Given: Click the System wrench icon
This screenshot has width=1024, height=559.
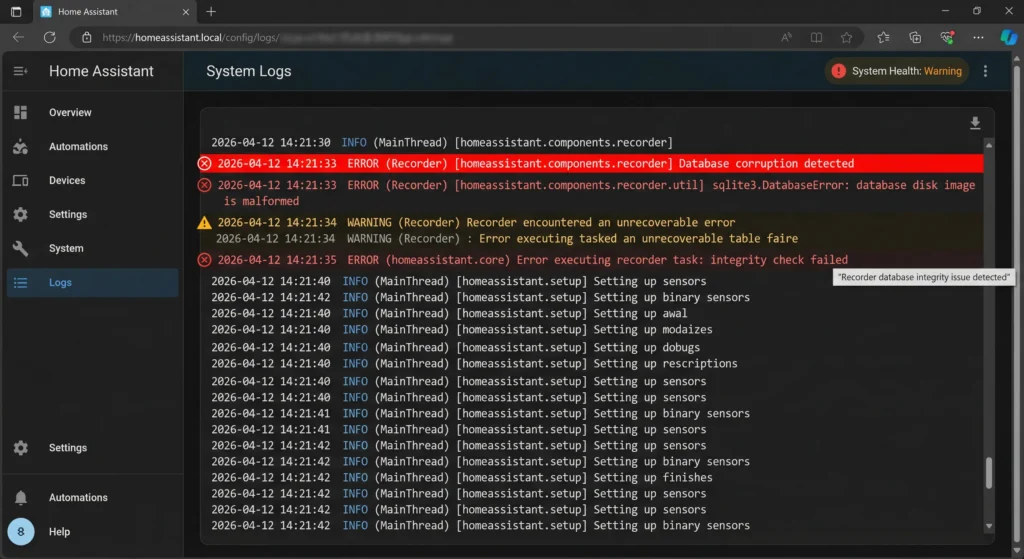Looking at the screenshot, I should click(x=20, y=248).
